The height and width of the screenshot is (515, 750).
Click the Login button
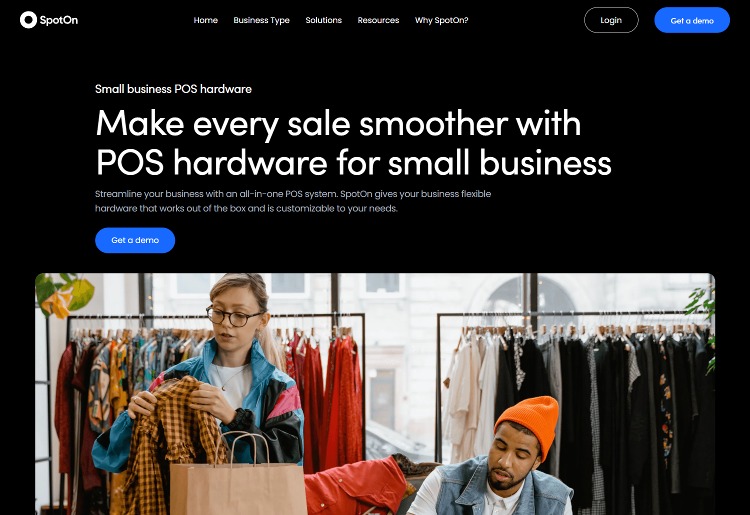coord(611,20)
